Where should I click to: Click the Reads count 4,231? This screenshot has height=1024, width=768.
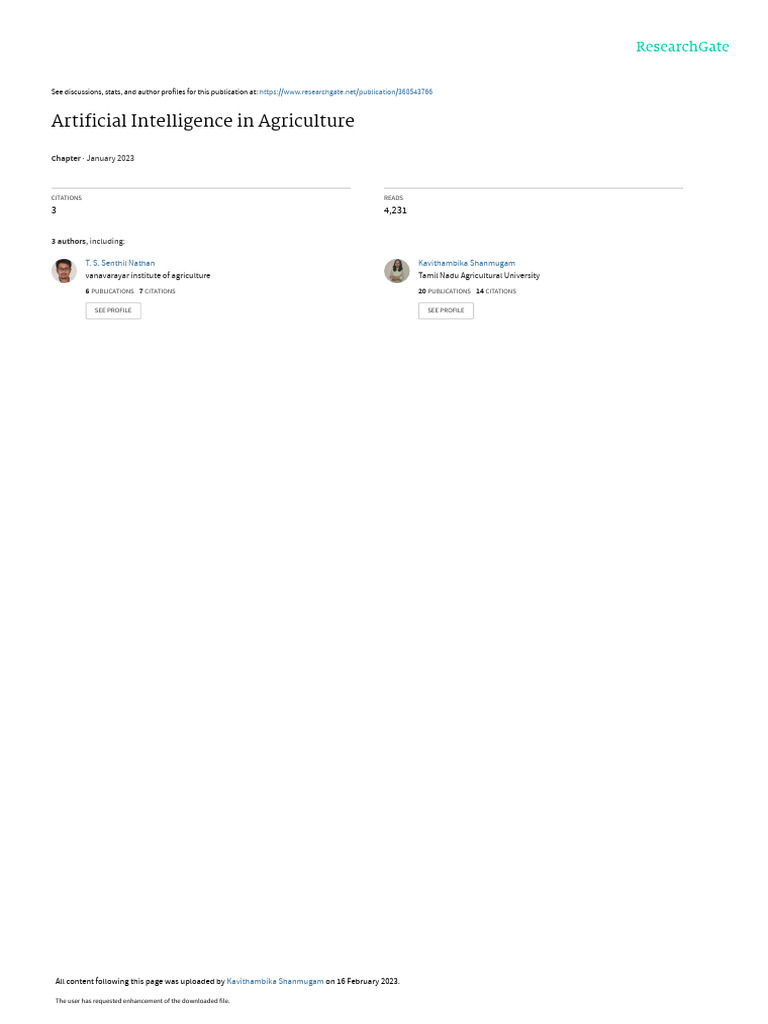coord(395,210)
